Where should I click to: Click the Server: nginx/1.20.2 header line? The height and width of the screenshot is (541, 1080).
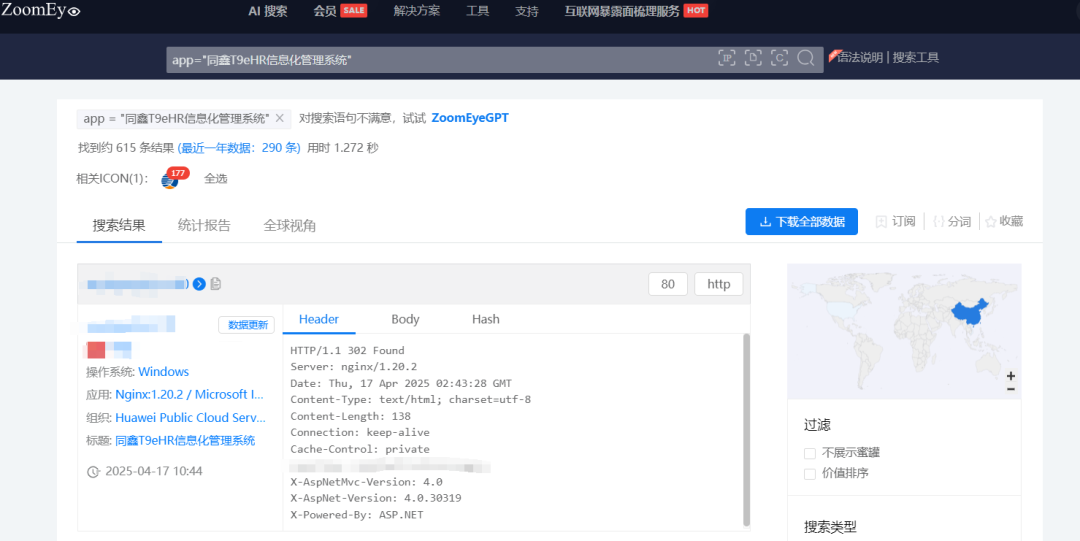coord(353,367)
